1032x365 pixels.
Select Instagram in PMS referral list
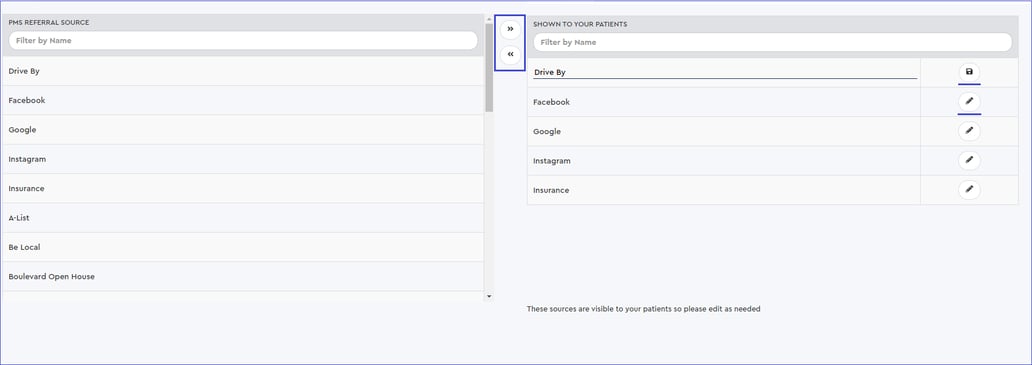pos(242,159)
